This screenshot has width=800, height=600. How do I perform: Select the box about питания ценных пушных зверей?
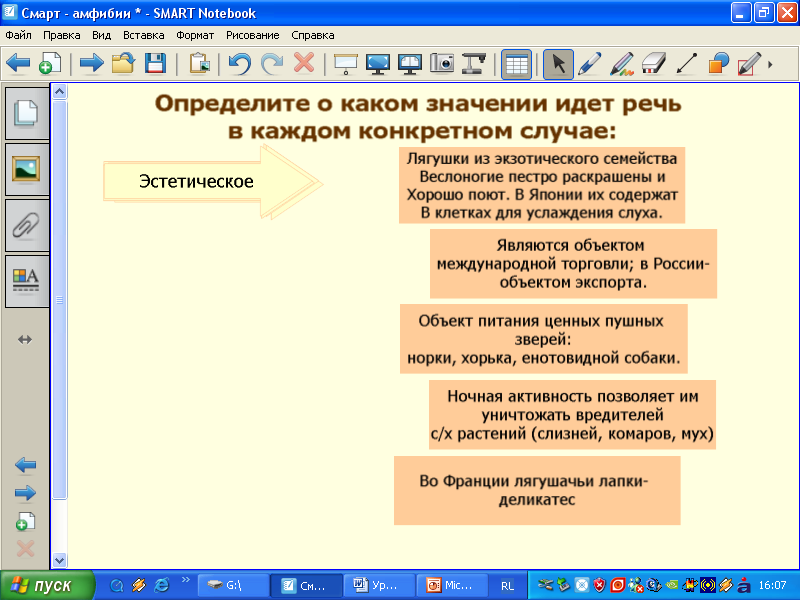click(x=544, y=339)
